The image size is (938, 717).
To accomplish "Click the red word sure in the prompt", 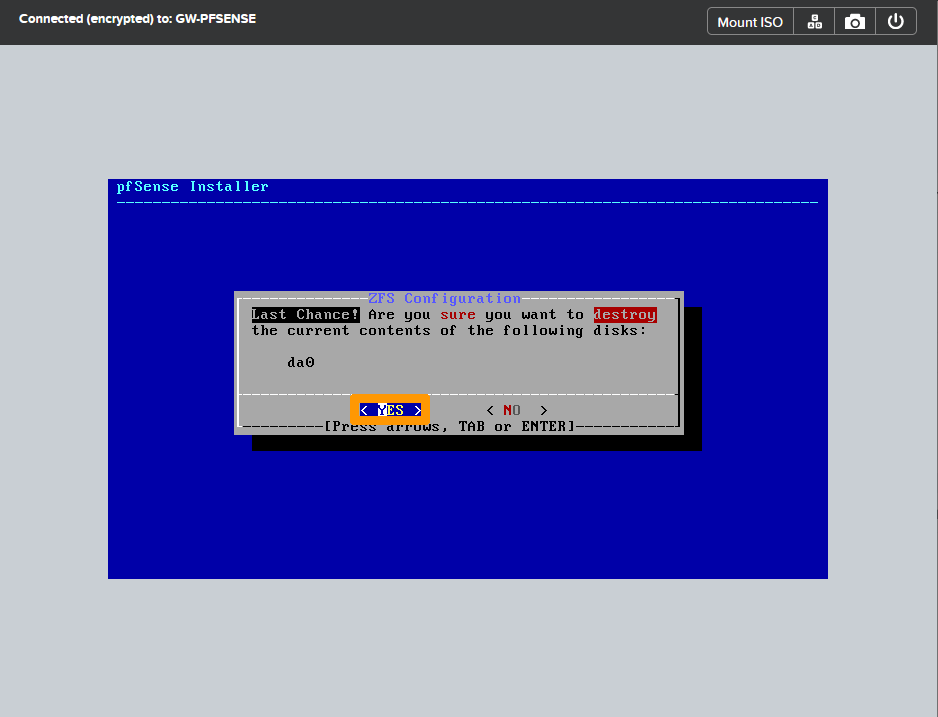I will click(457, 314).
